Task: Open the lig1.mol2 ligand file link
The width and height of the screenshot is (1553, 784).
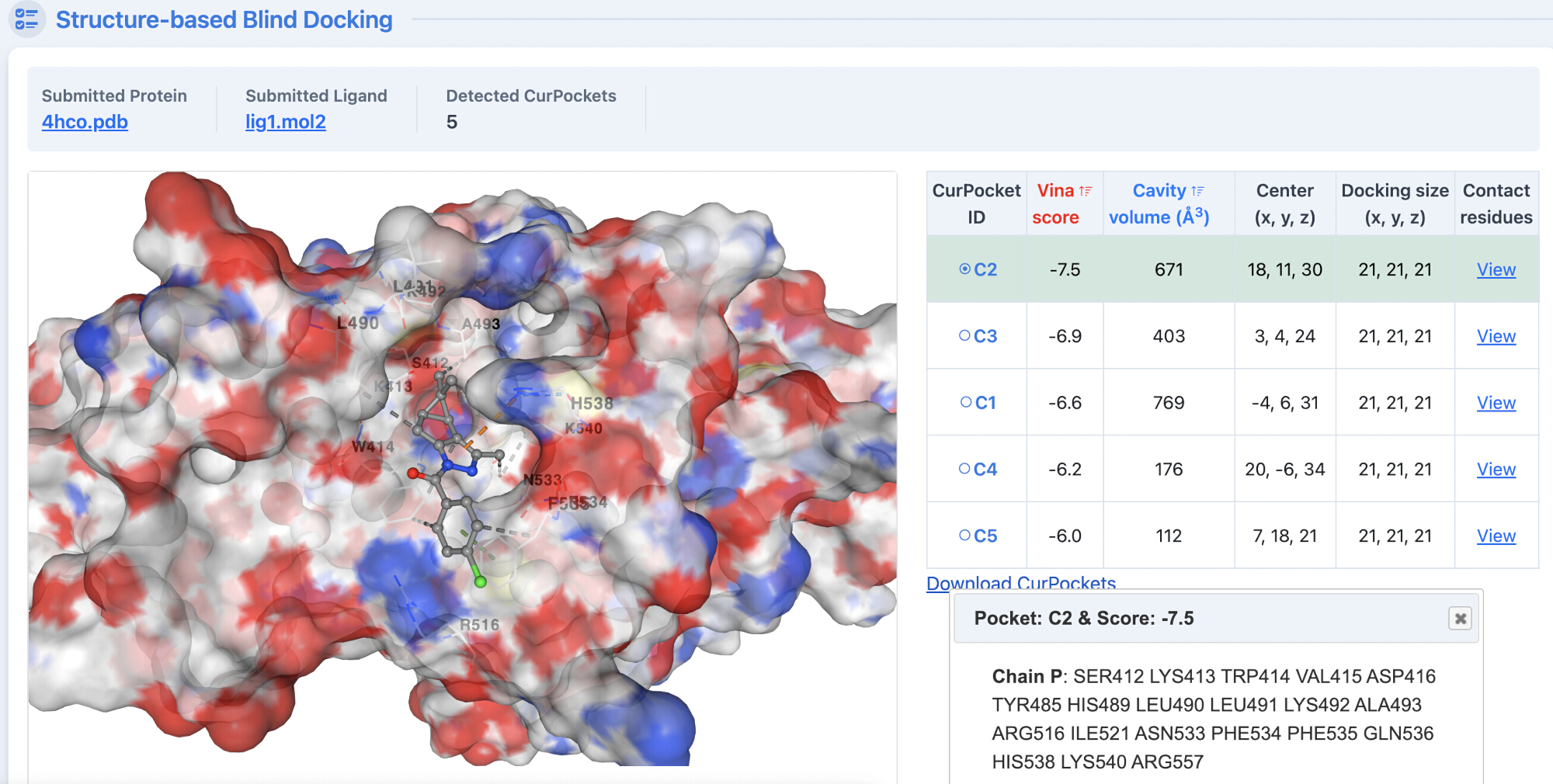Action: pos(286,122)
